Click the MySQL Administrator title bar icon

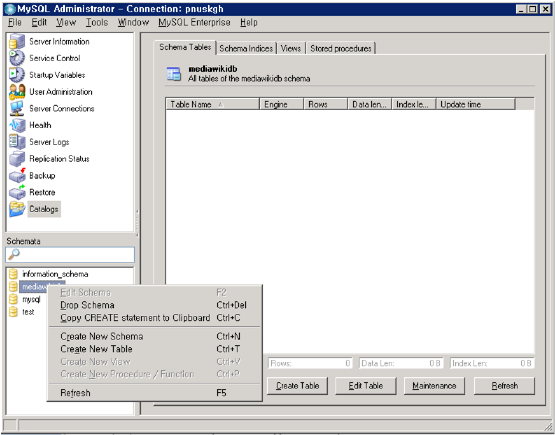pos(10,9)
